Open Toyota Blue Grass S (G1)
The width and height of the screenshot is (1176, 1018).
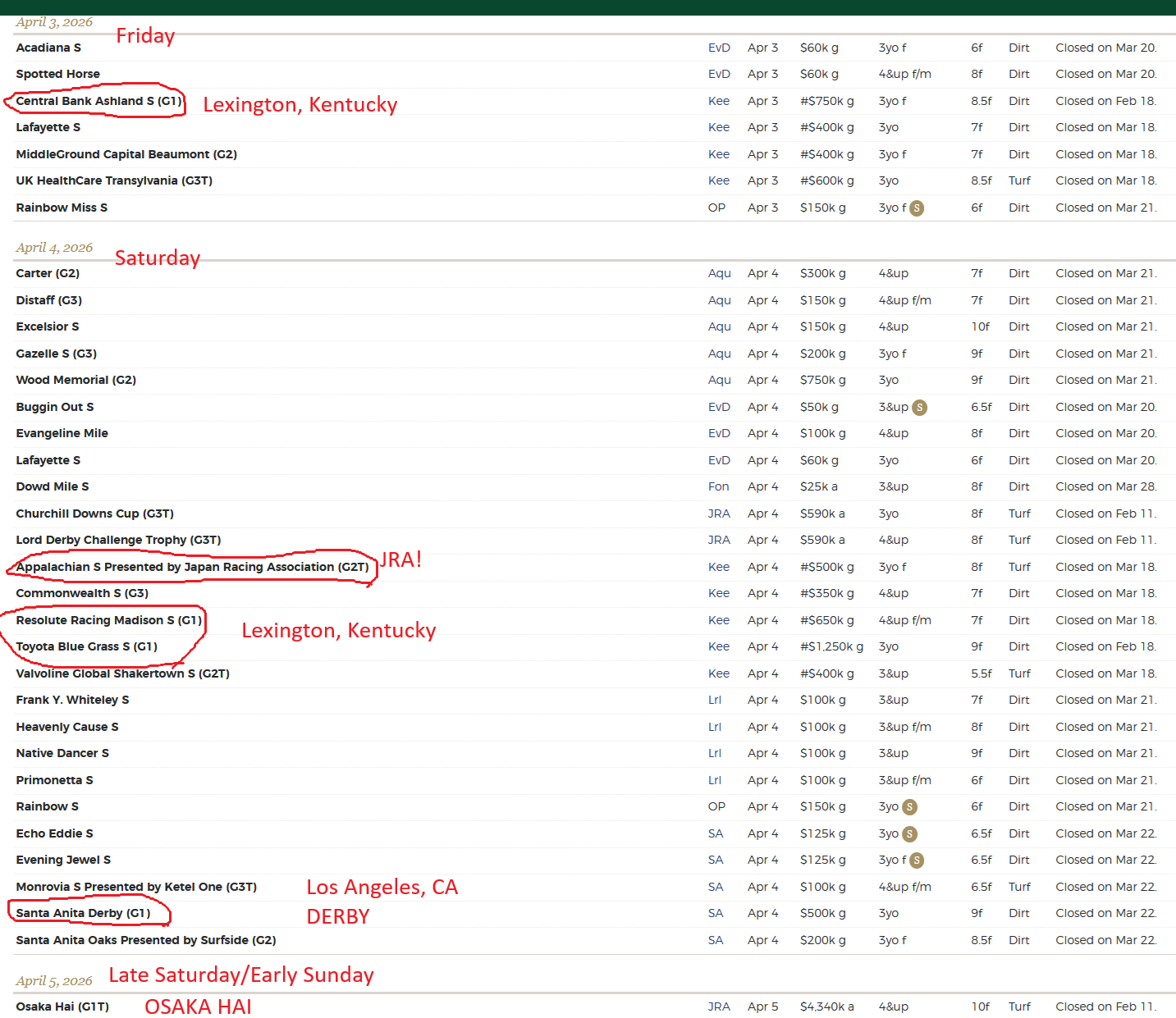[87, 646]
